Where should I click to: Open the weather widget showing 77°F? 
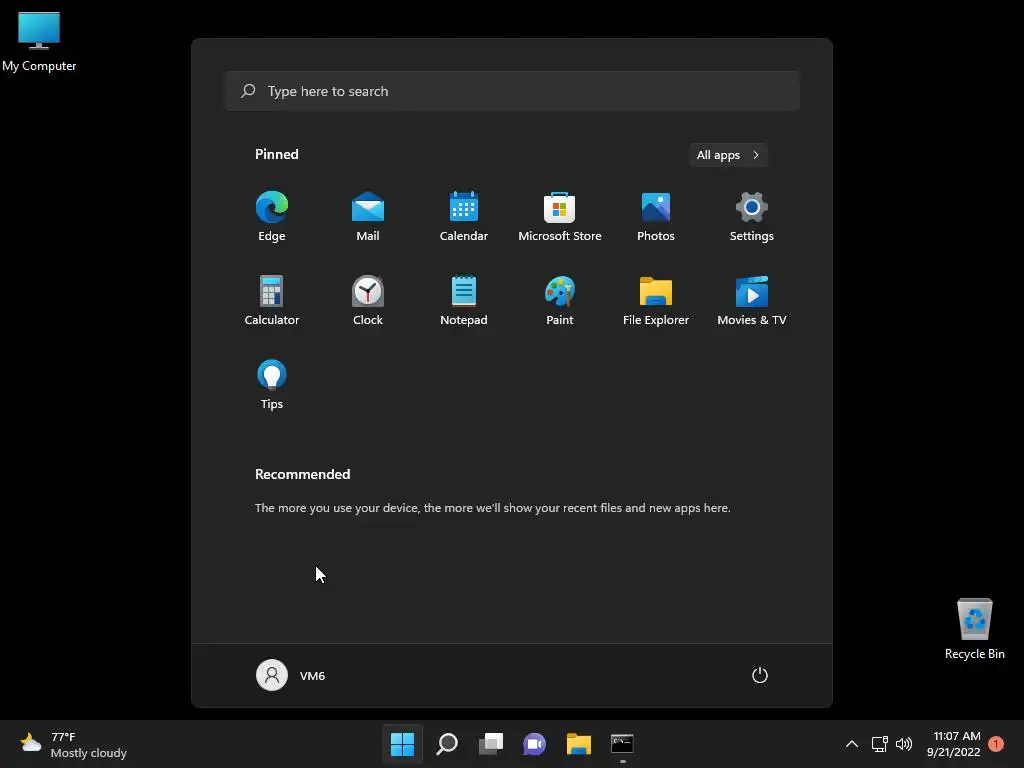73,744
